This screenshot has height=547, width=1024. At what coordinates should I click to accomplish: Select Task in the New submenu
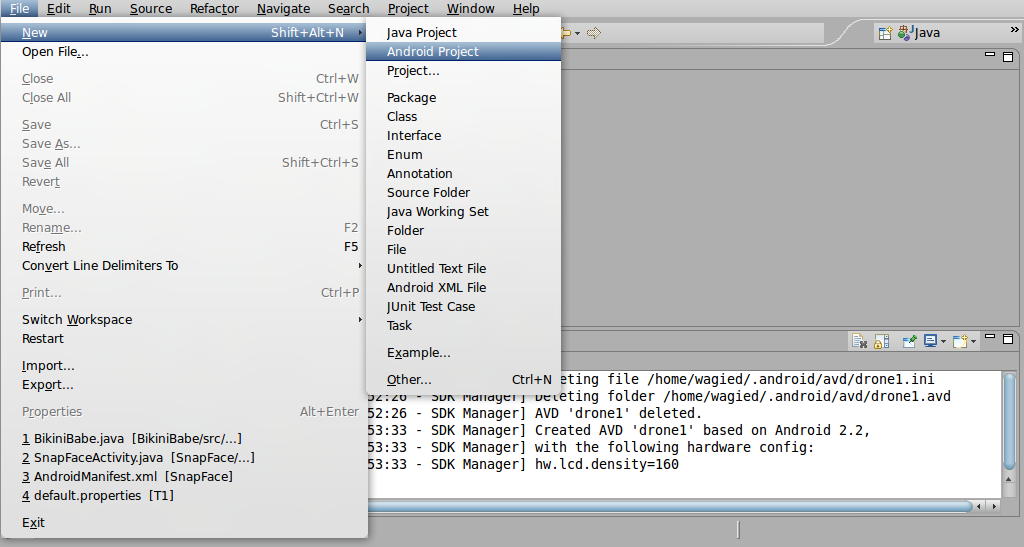click(464, 325)
